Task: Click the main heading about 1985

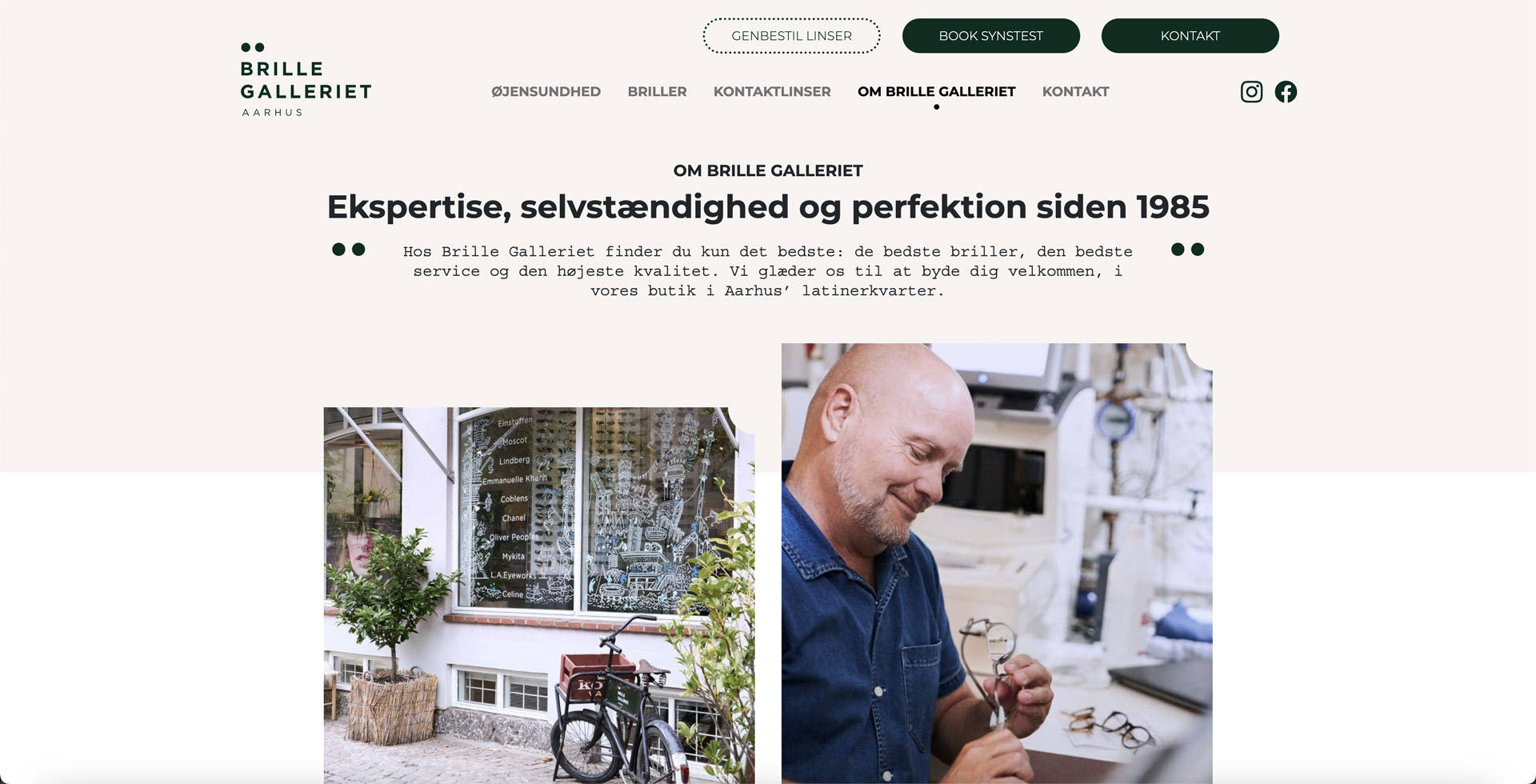Action: coord(768,207)
